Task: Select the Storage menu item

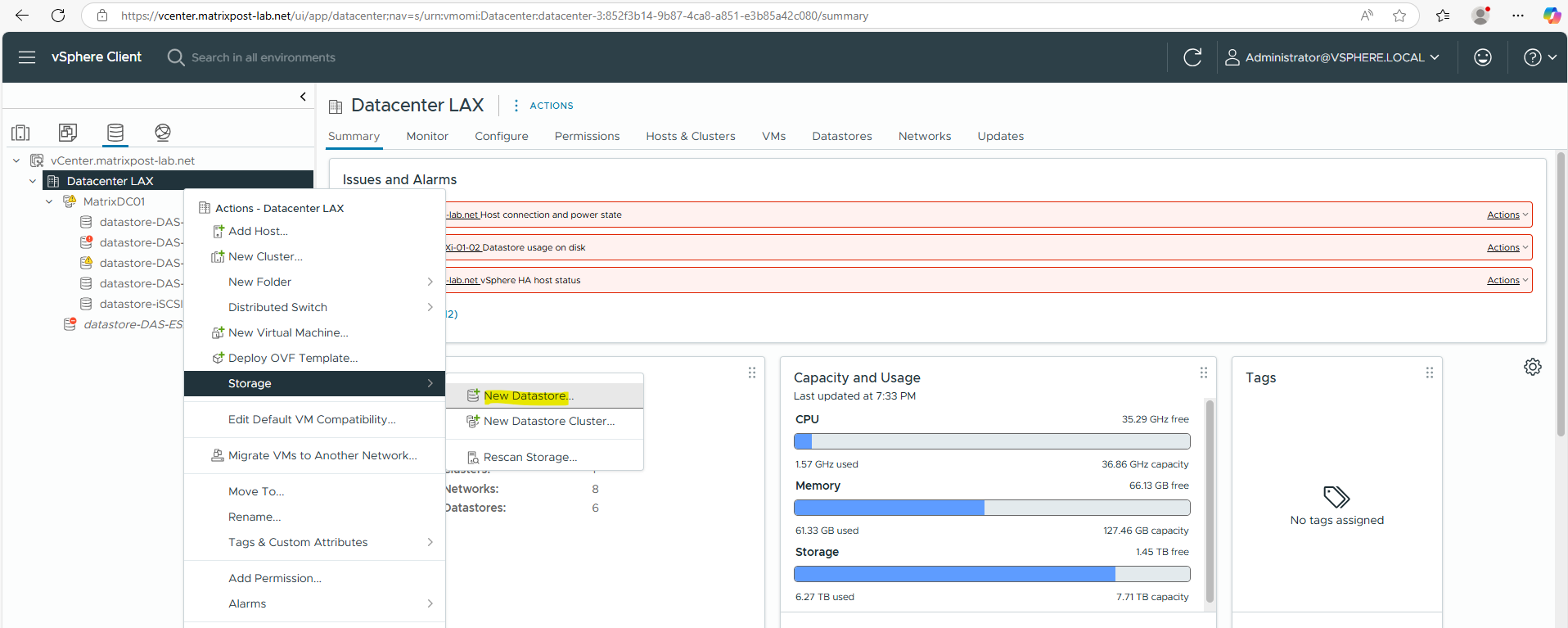Action: point(315,383)
